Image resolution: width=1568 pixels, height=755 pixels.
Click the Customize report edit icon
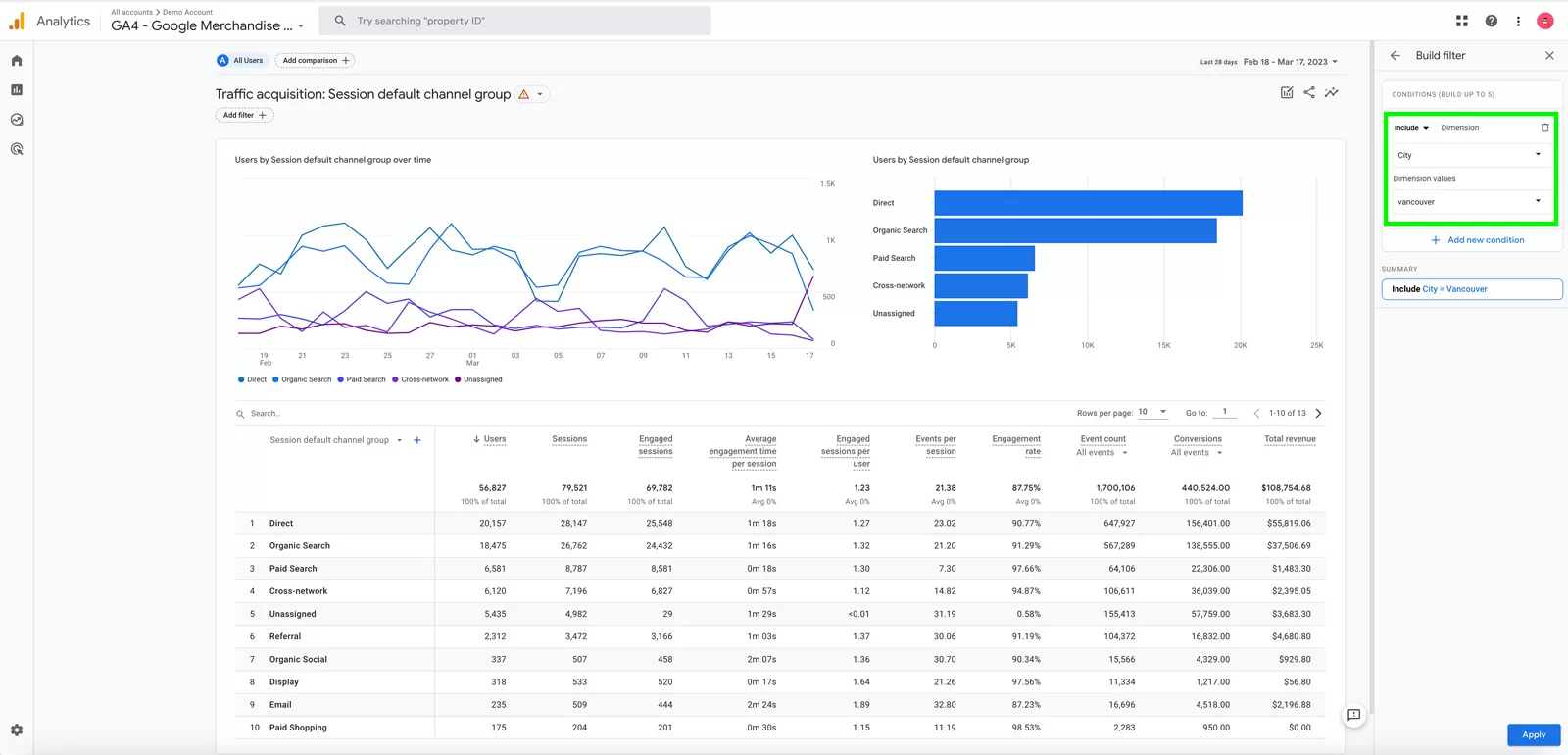tap(1287, 92)
